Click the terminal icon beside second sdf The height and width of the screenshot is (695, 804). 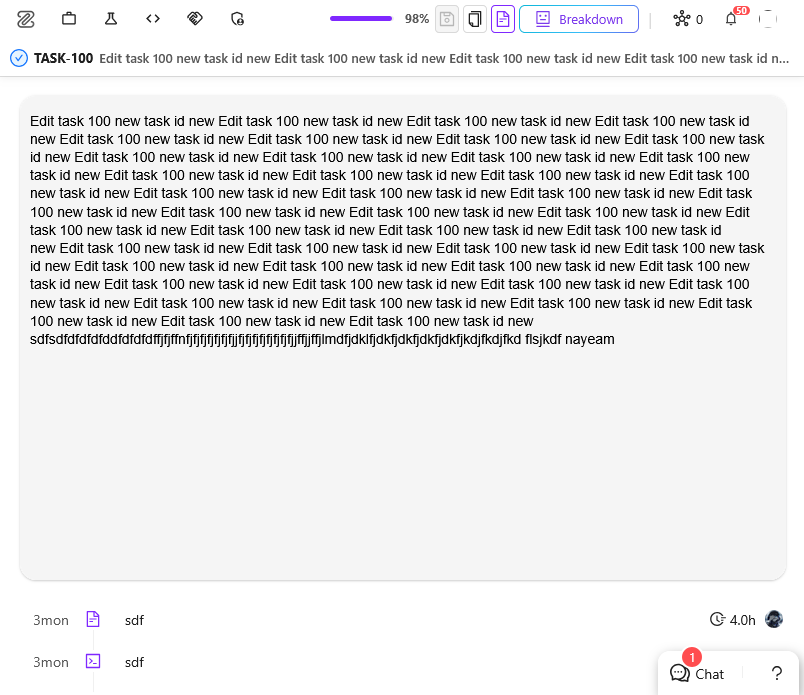[x=93, y=661]
